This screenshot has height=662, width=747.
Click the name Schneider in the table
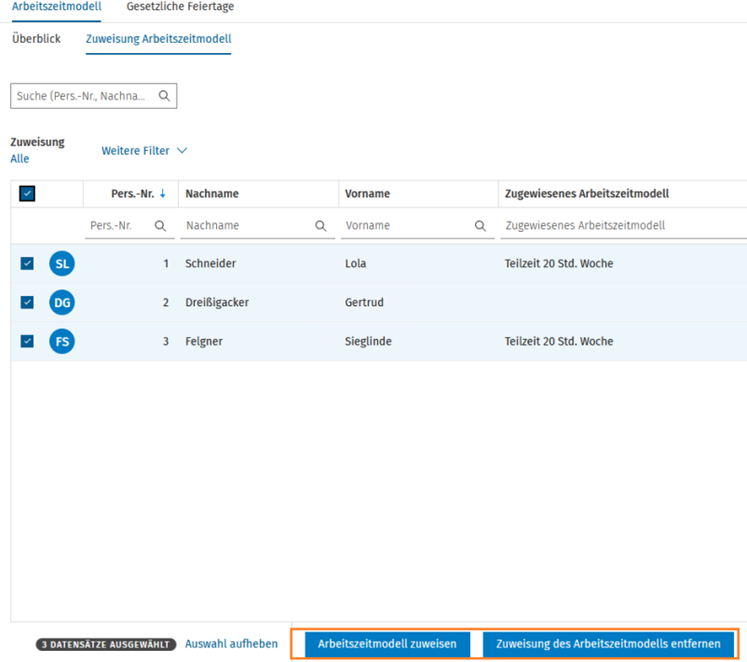click(211, 263)
